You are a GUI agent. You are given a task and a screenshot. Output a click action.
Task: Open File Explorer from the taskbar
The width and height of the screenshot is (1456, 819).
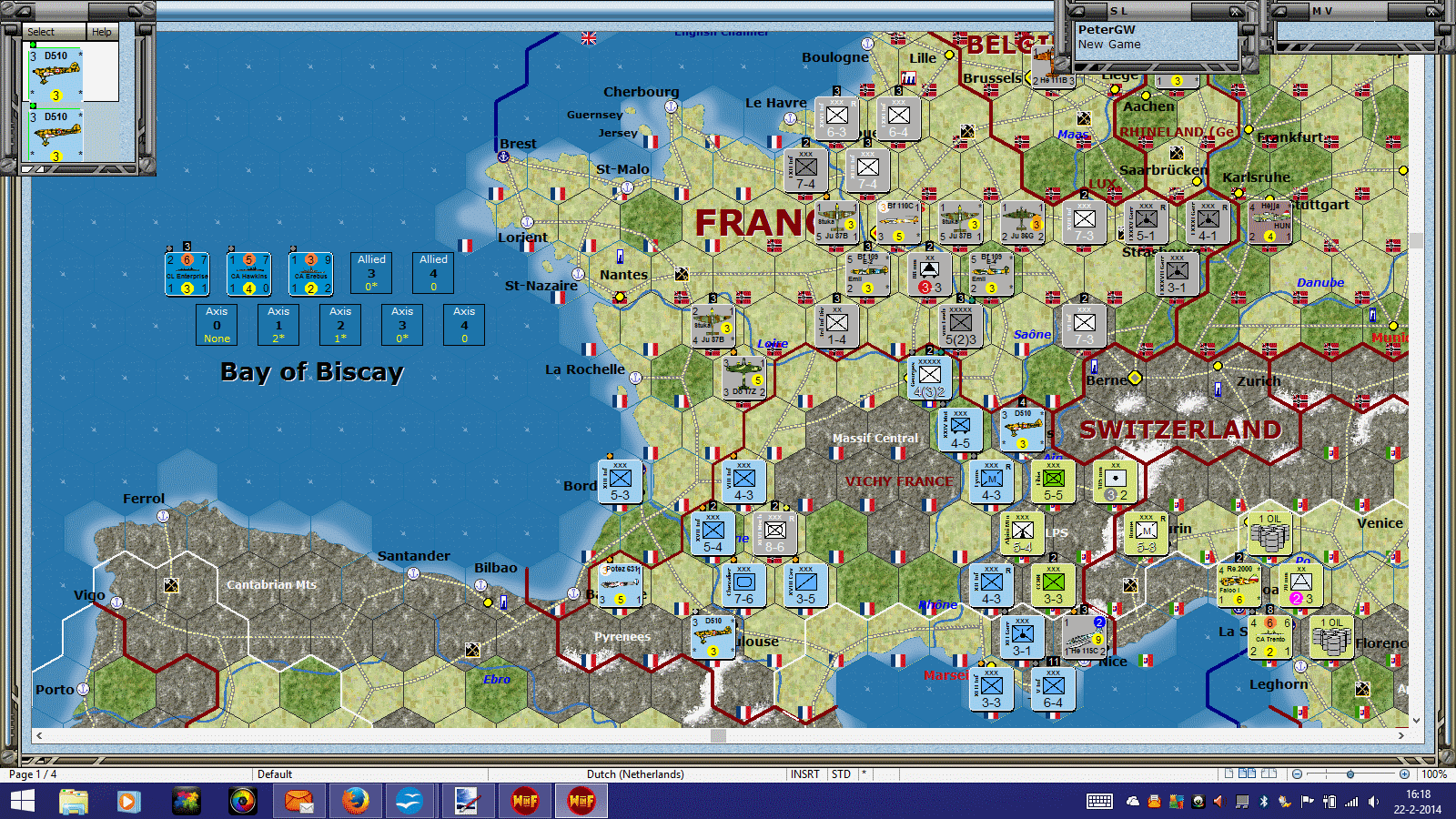click(74, 802)
